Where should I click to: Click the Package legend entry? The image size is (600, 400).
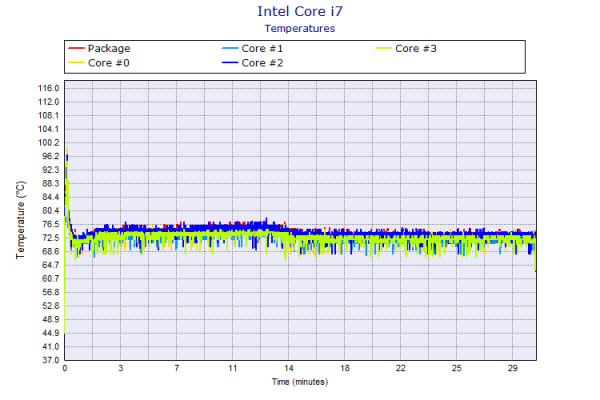click(x=99, y=49)
